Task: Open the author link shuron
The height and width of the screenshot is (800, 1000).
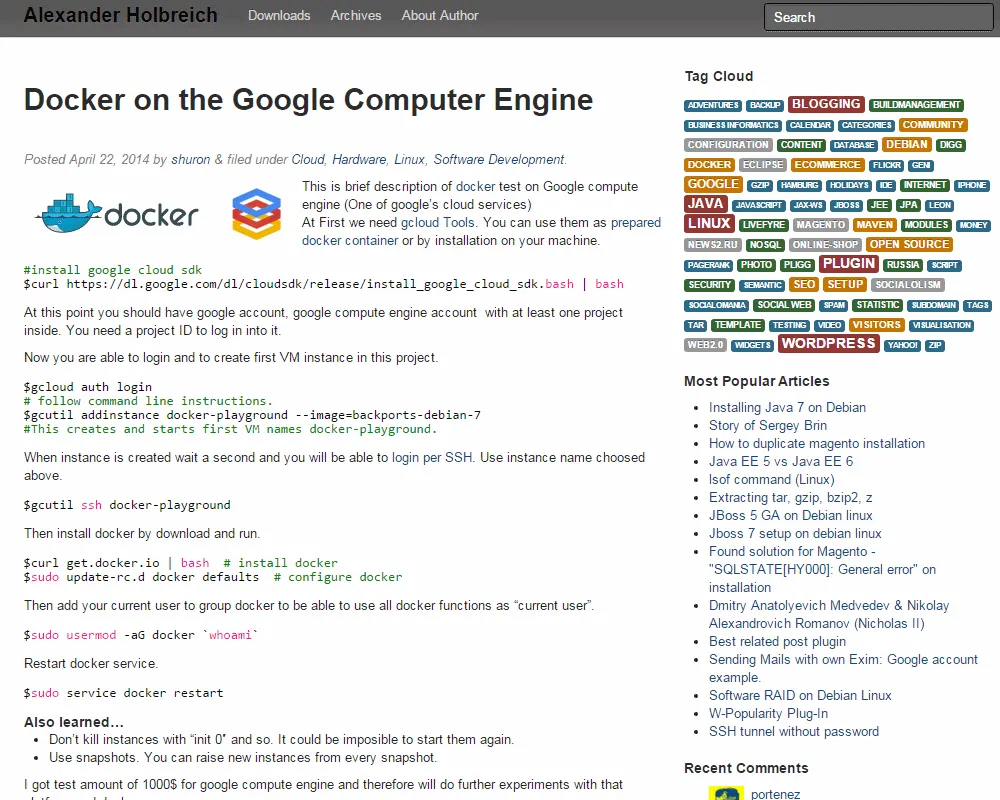Action: 190,159
